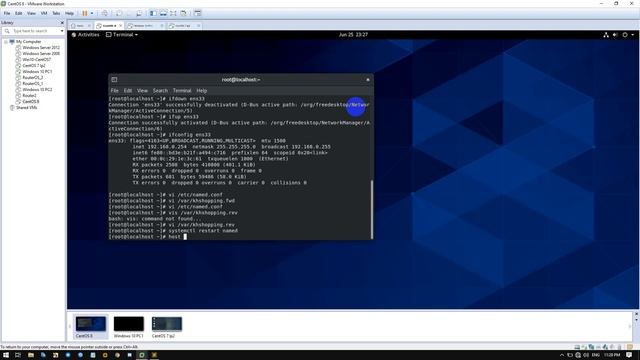
Task: Open VMware File menu
Action: 7,13
